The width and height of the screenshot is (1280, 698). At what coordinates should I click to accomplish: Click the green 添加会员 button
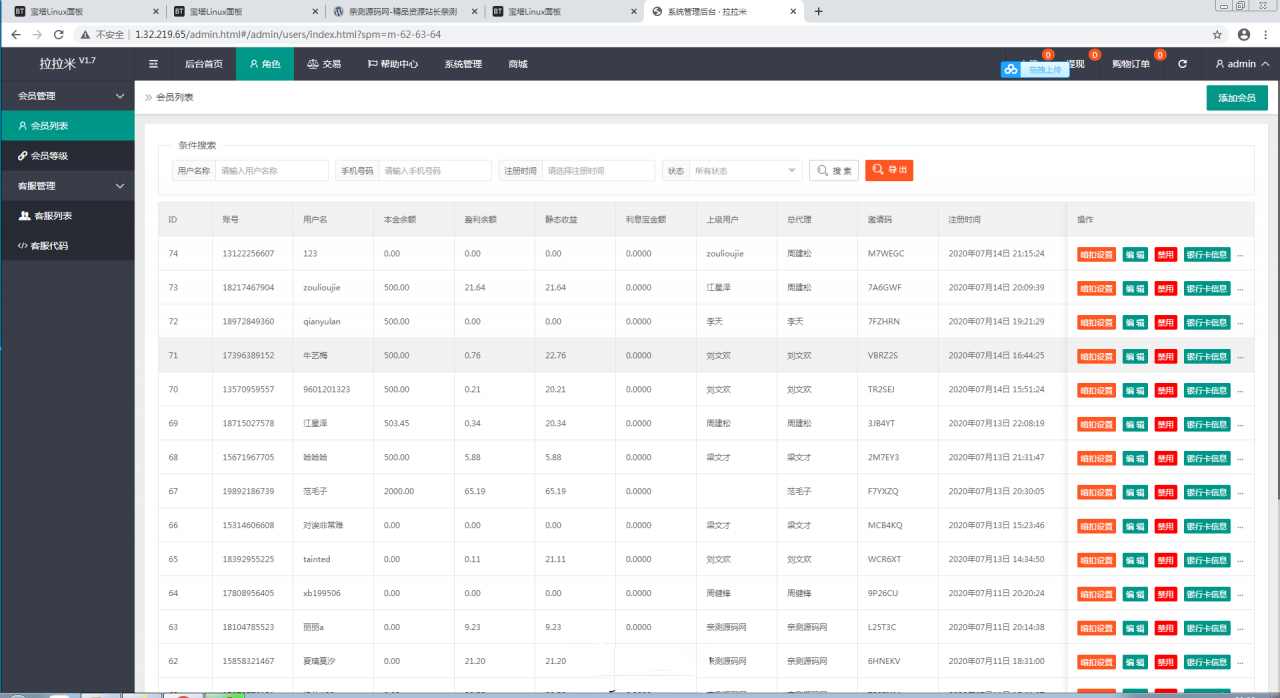[x=1236, y=98]
